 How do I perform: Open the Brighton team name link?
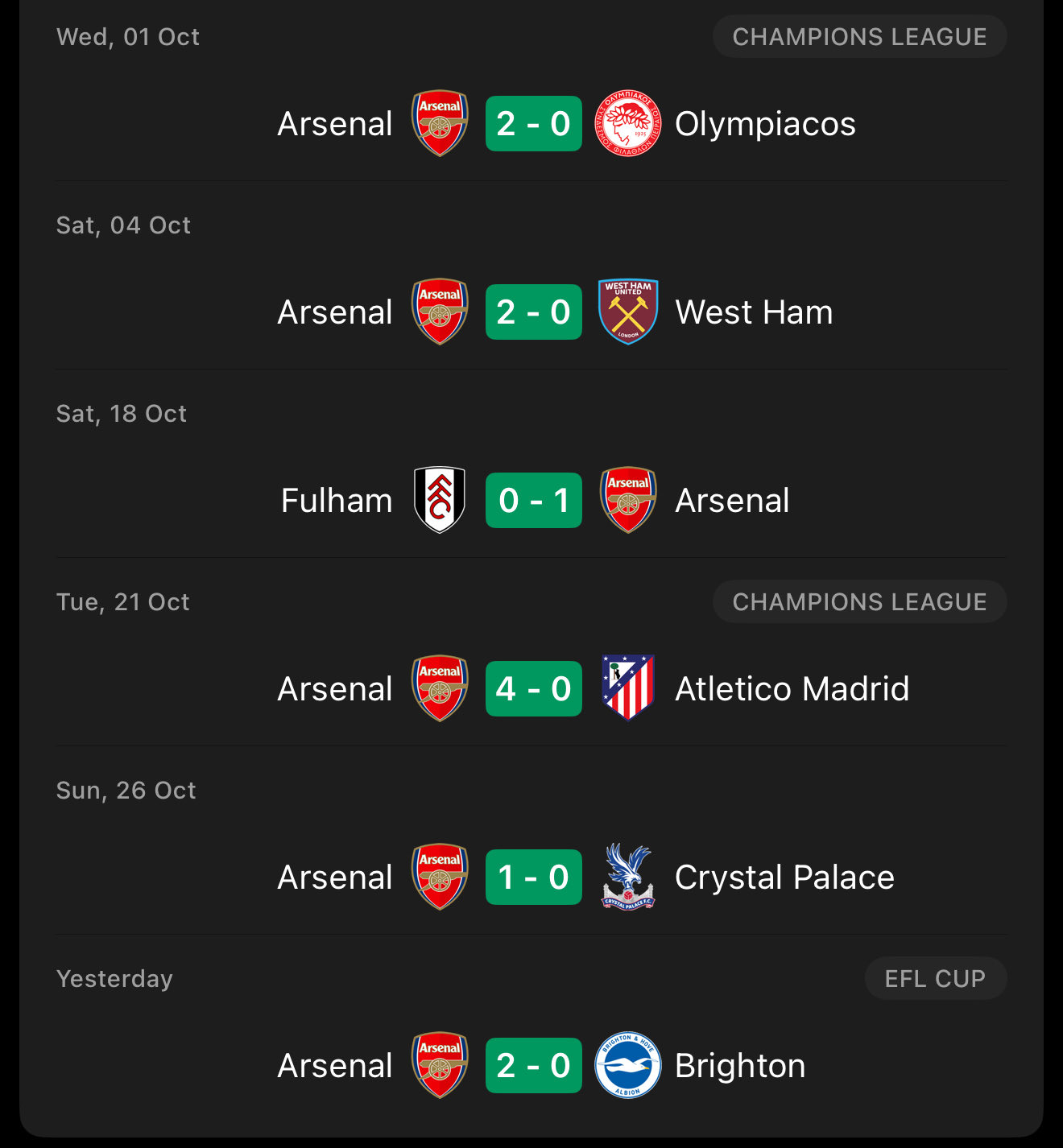click(x=740, y=1066)
